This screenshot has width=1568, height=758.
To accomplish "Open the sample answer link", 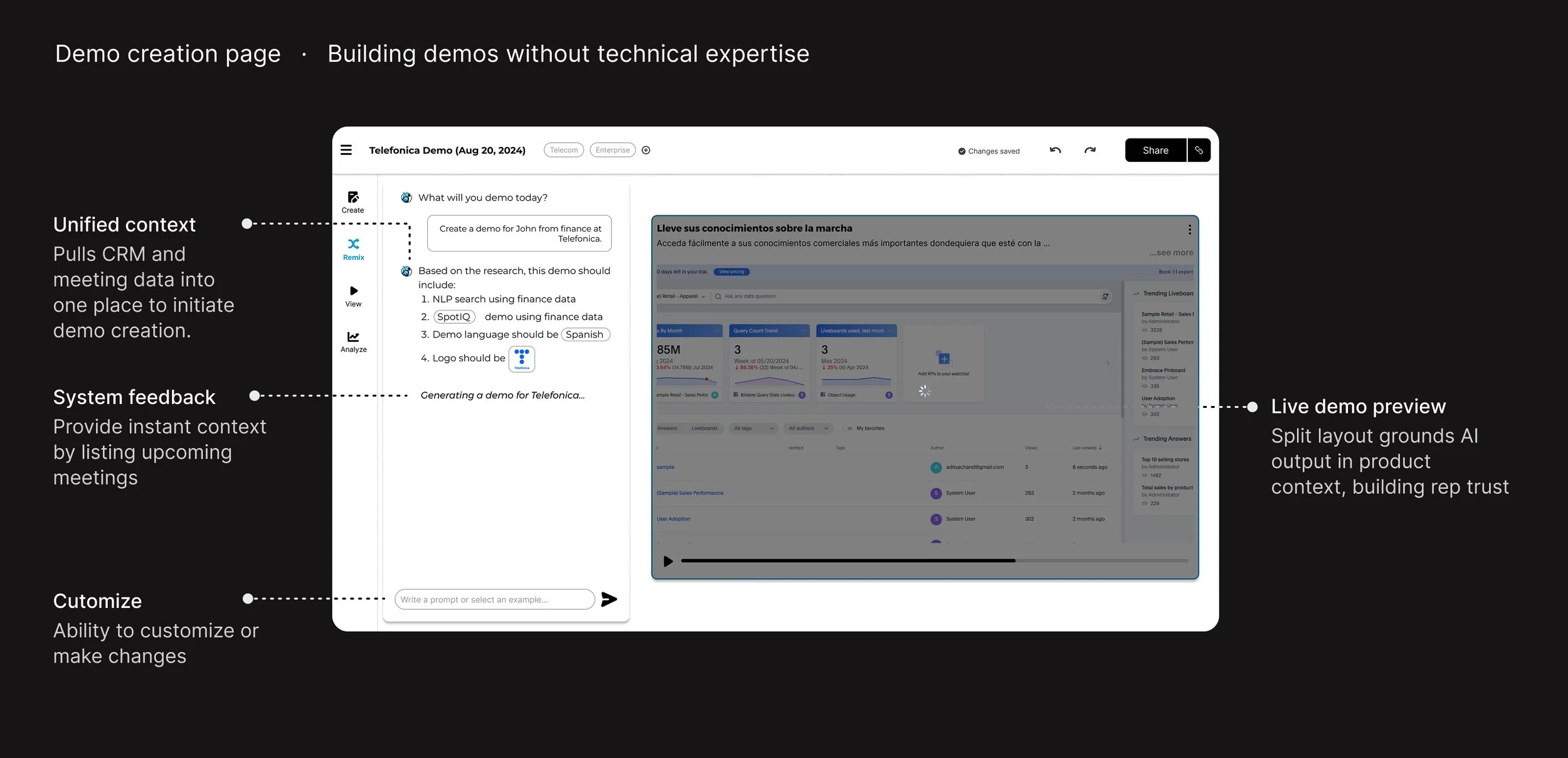I will point(665,467).
